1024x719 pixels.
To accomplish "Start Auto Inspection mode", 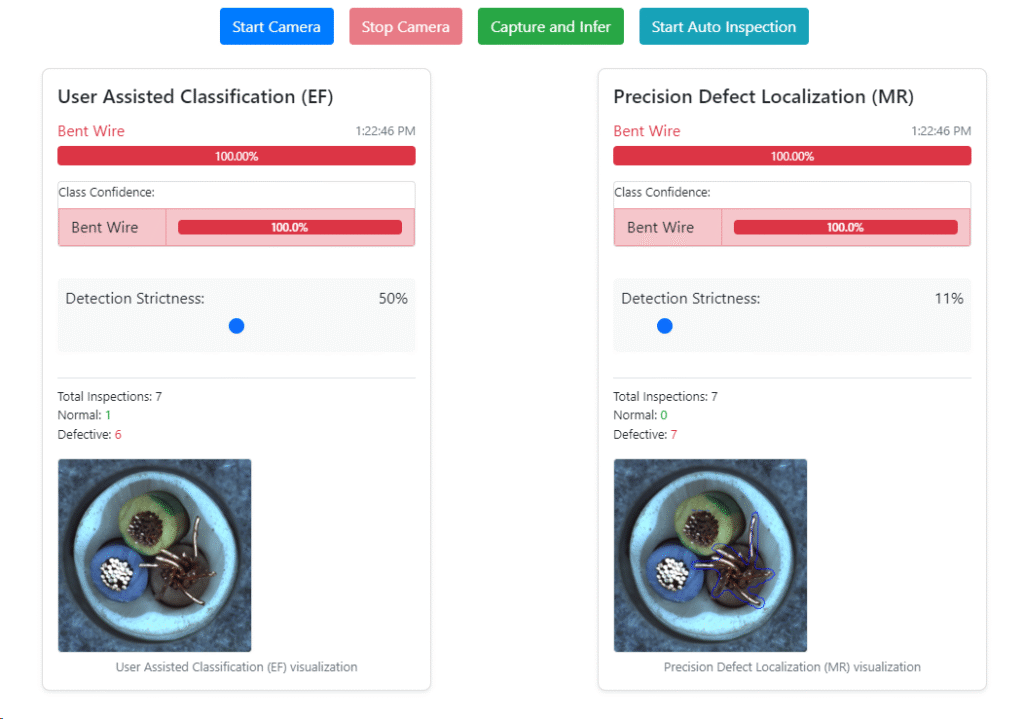I will [723, 27].
